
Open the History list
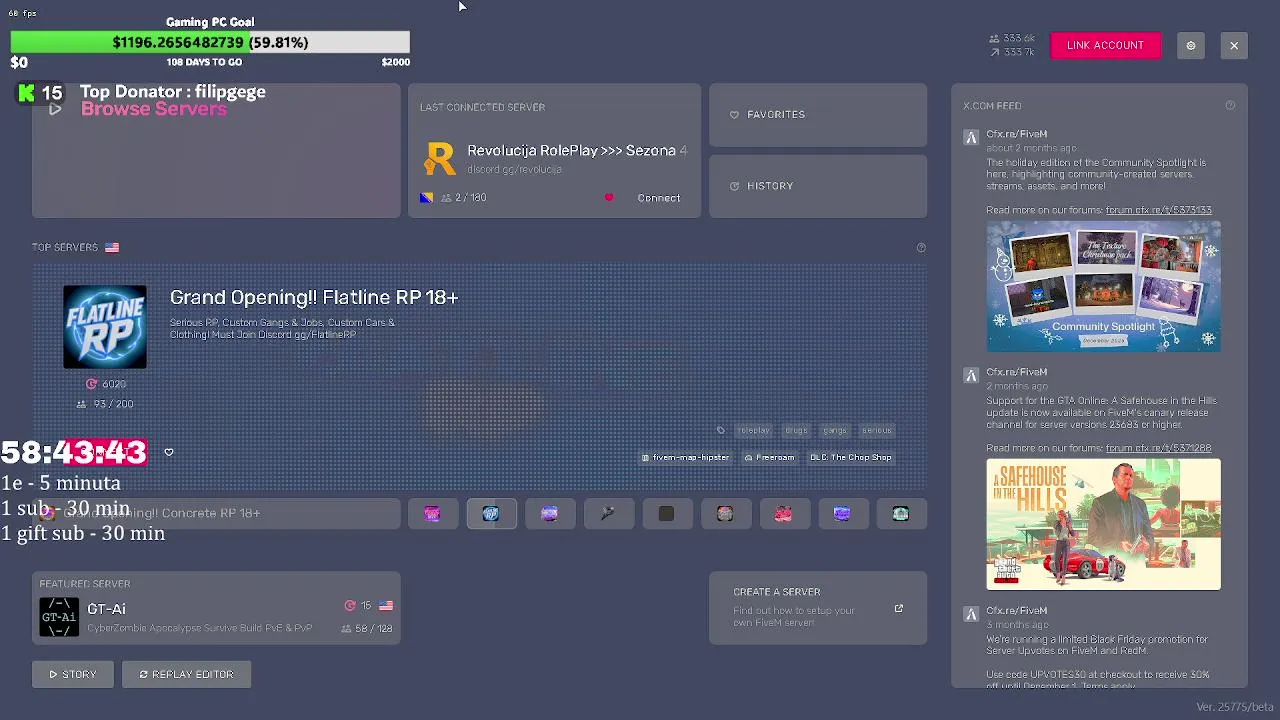(x=818, y=186)
